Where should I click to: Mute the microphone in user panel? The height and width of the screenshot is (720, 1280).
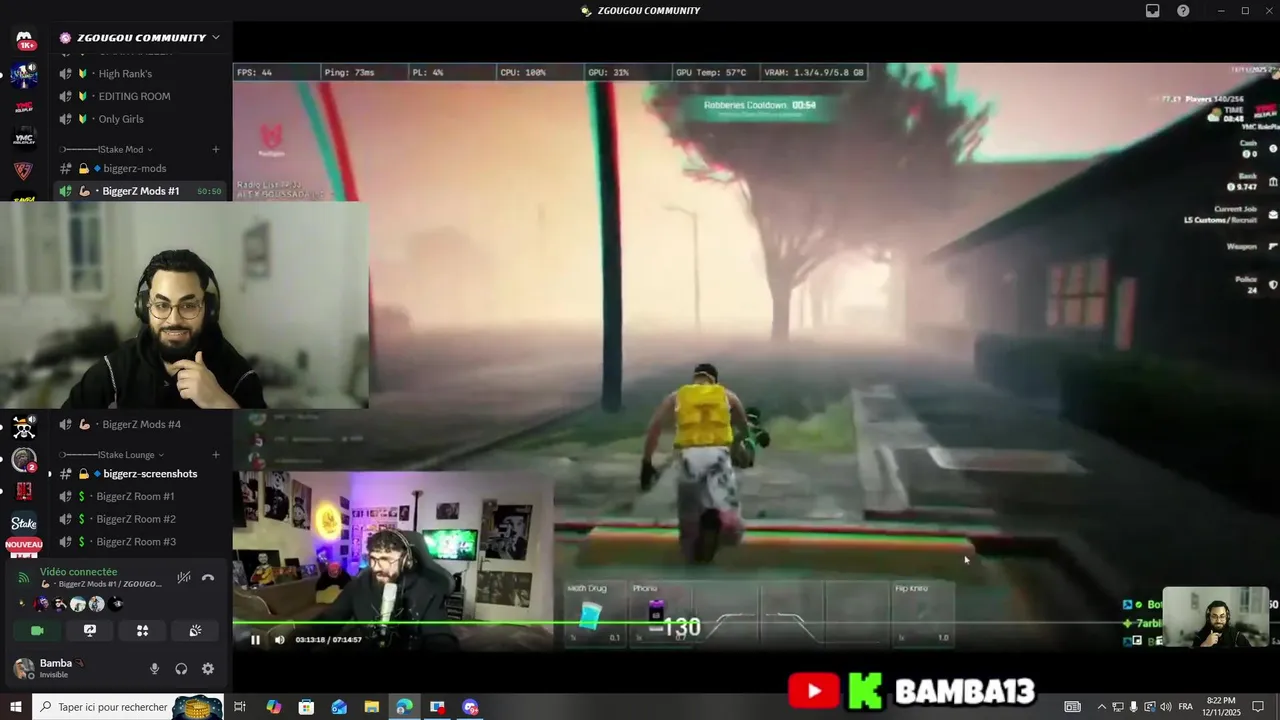pyautogui.click(x=154, y=669)
